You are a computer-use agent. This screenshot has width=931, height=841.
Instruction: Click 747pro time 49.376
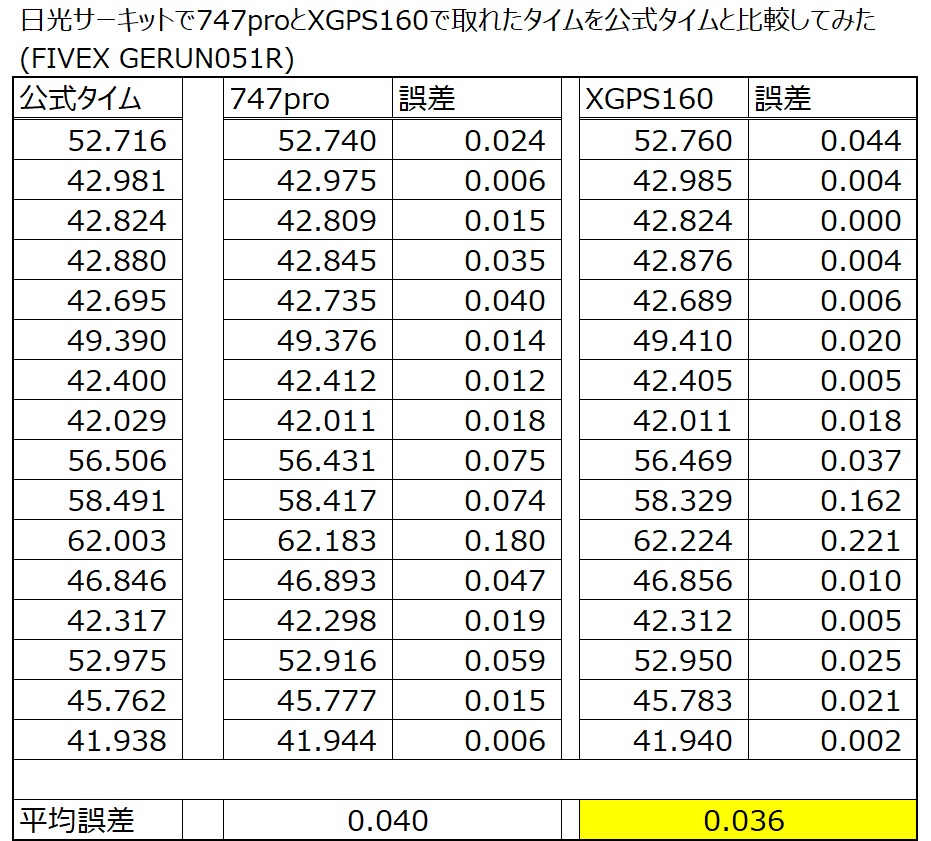coord(308,340)
